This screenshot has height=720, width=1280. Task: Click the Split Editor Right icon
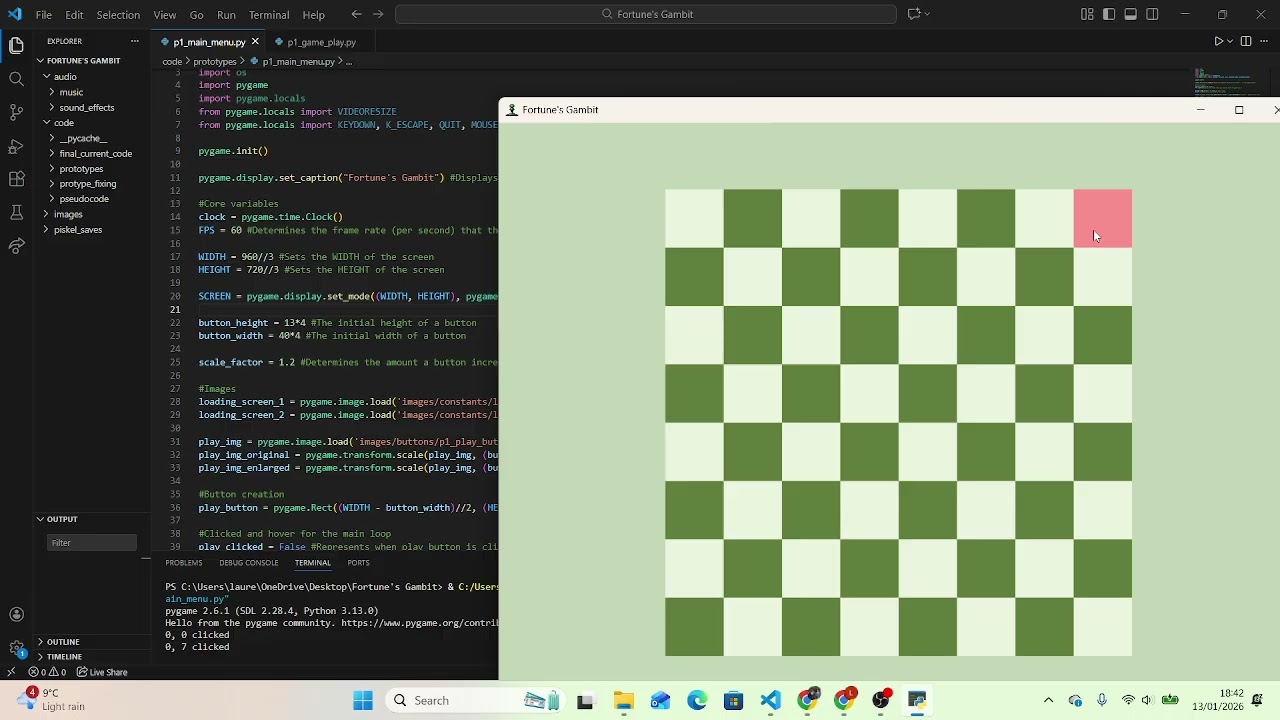tap(1246, 41)
